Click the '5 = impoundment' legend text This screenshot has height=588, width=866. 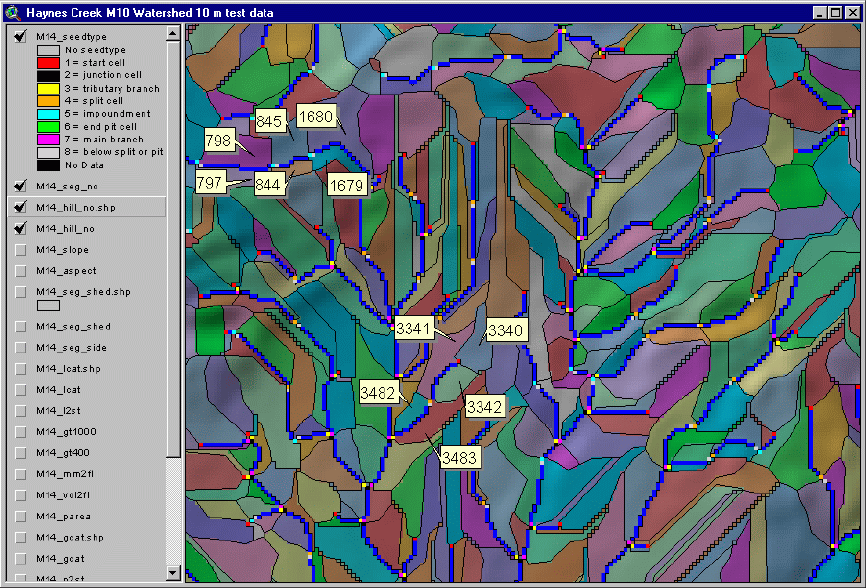(107, 114)
